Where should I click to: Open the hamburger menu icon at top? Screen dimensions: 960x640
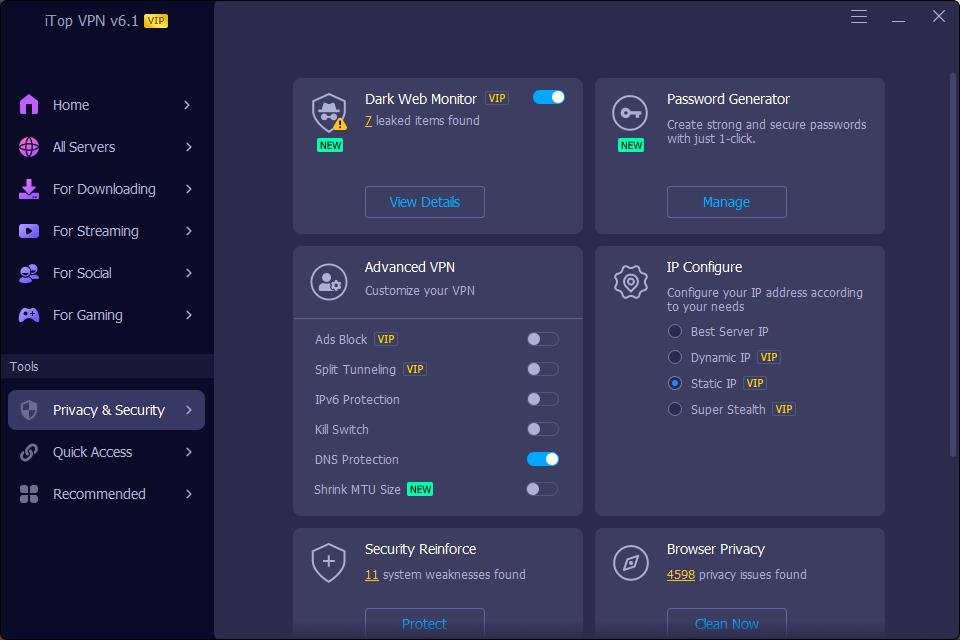859,17
